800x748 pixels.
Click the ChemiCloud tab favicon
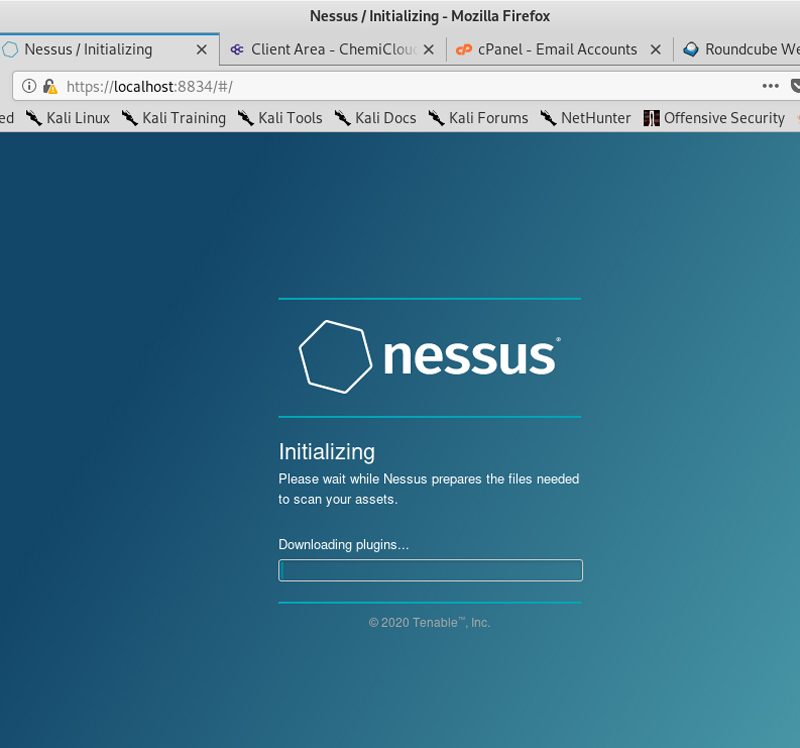pyautogui.click(x=237, y=49)
